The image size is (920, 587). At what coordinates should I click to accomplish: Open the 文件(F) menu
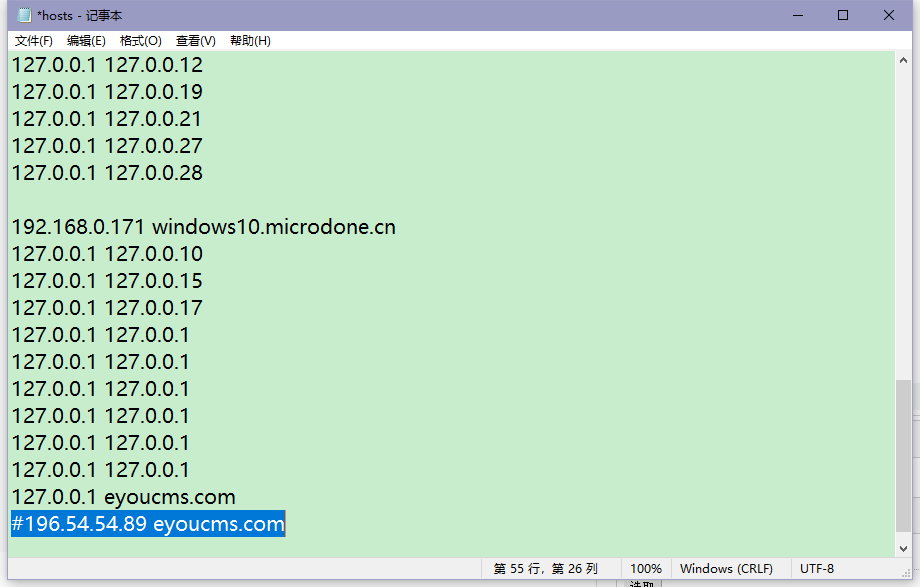click(34, 41)
